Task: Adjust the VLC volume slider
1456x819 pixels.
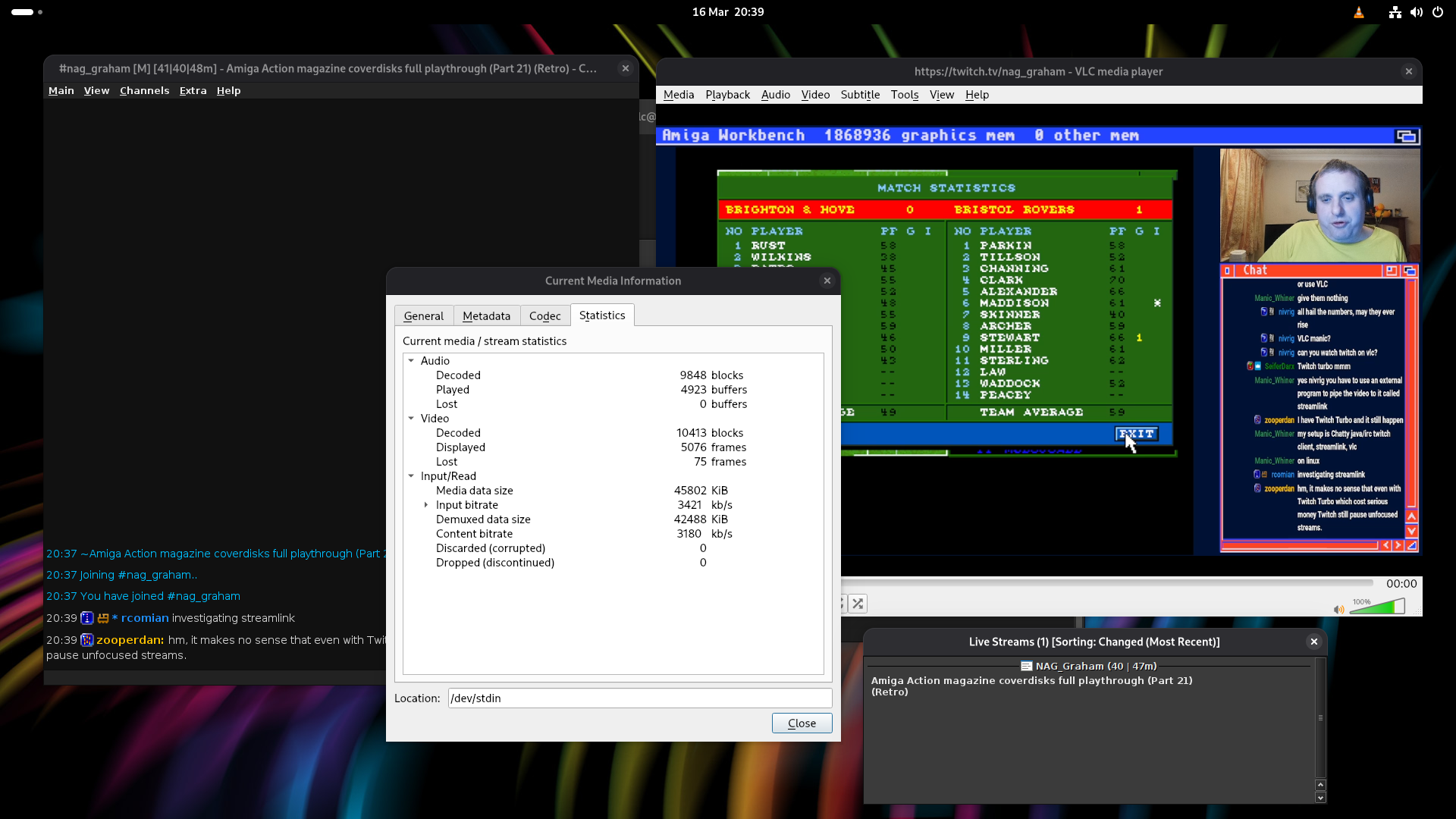Action: tap(1377, 607)
